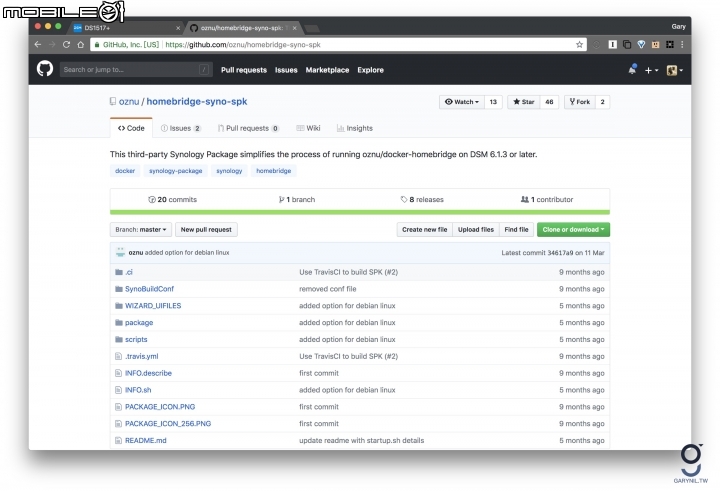Click the stargazers count 46
720x491 pixels.
(x=549, y=102)
